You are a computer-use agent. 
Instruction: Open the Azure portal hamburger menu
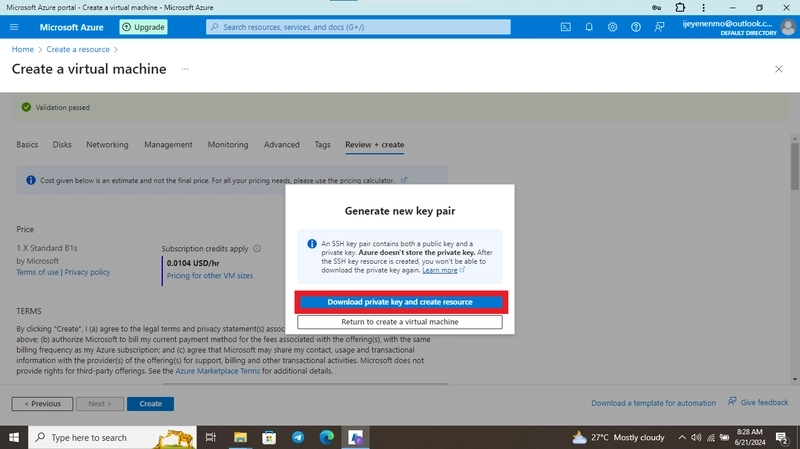14,27
